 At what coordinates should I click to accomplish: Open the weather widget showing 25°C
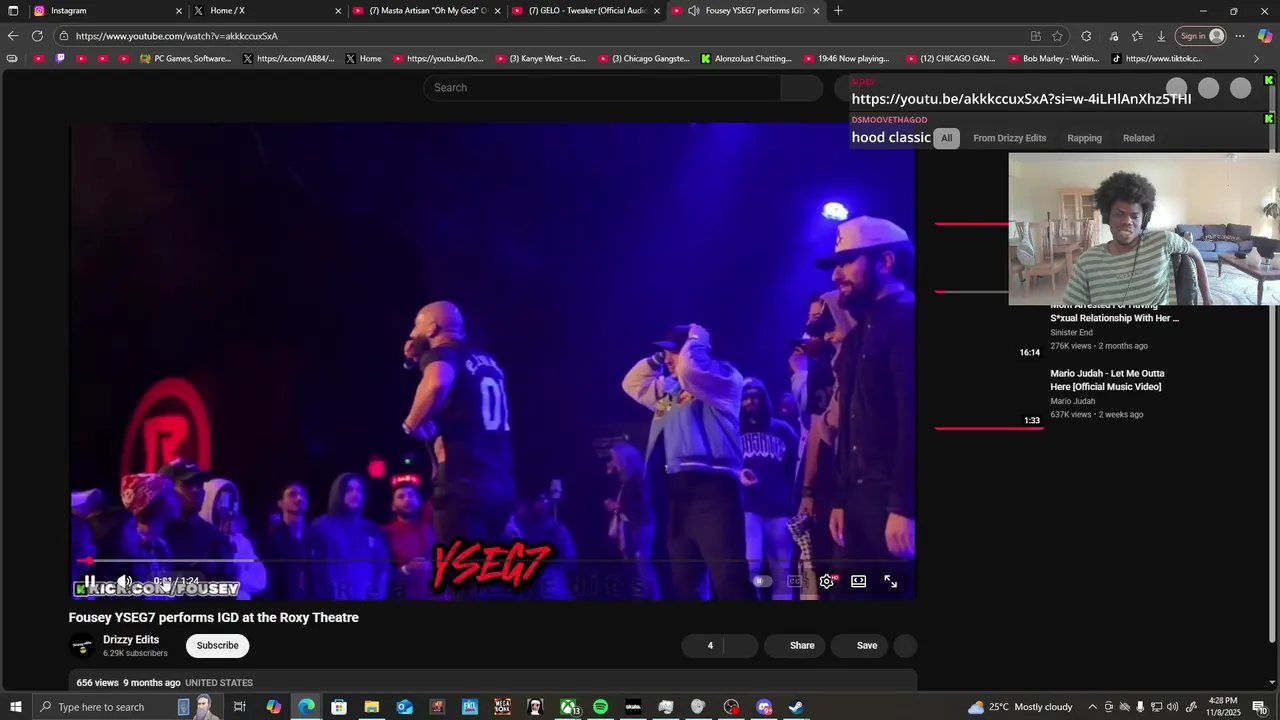[x=1020, y=707]
